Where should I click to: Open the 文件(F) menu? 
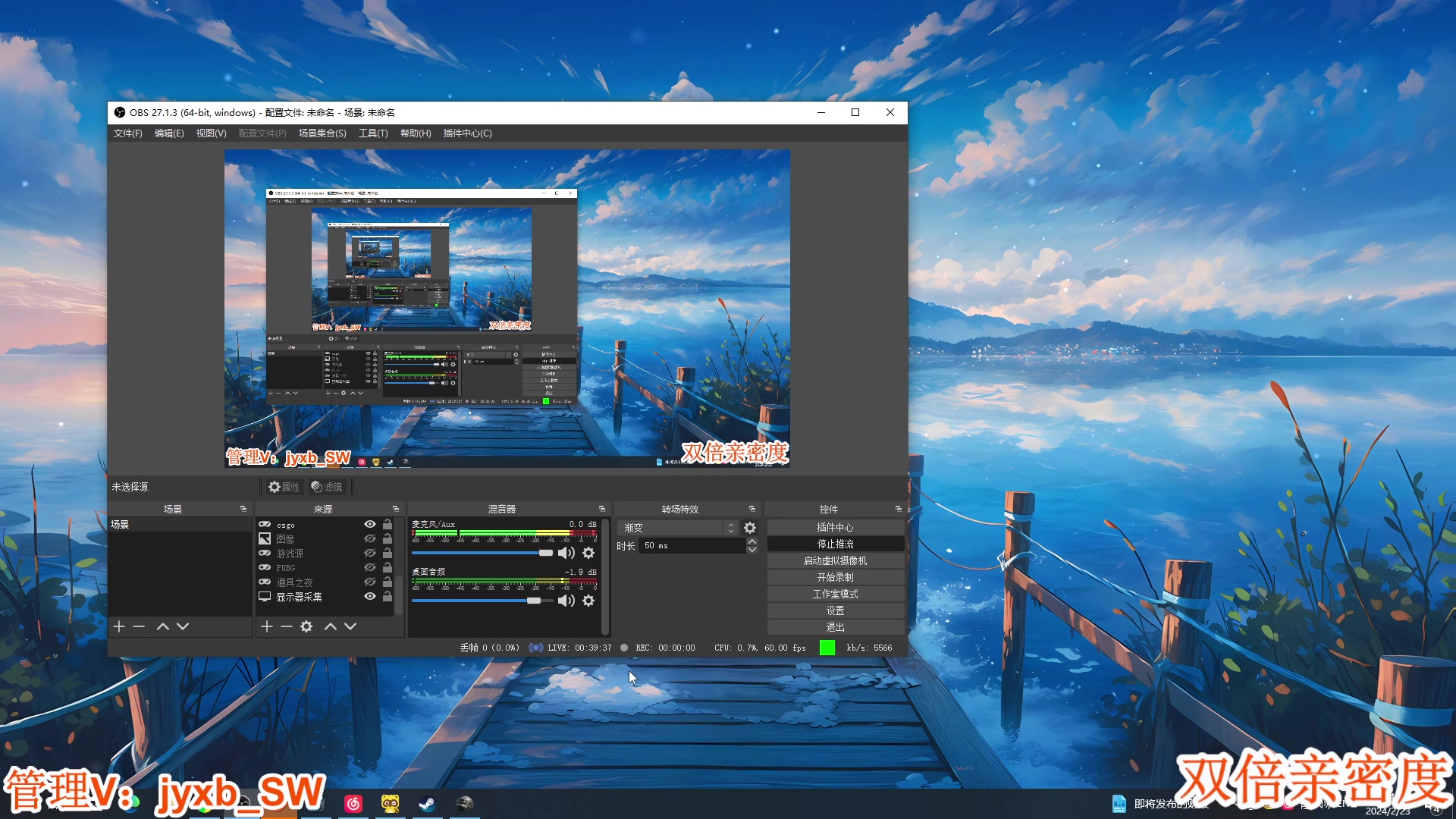pyautogui.click(x=128, y=133)
